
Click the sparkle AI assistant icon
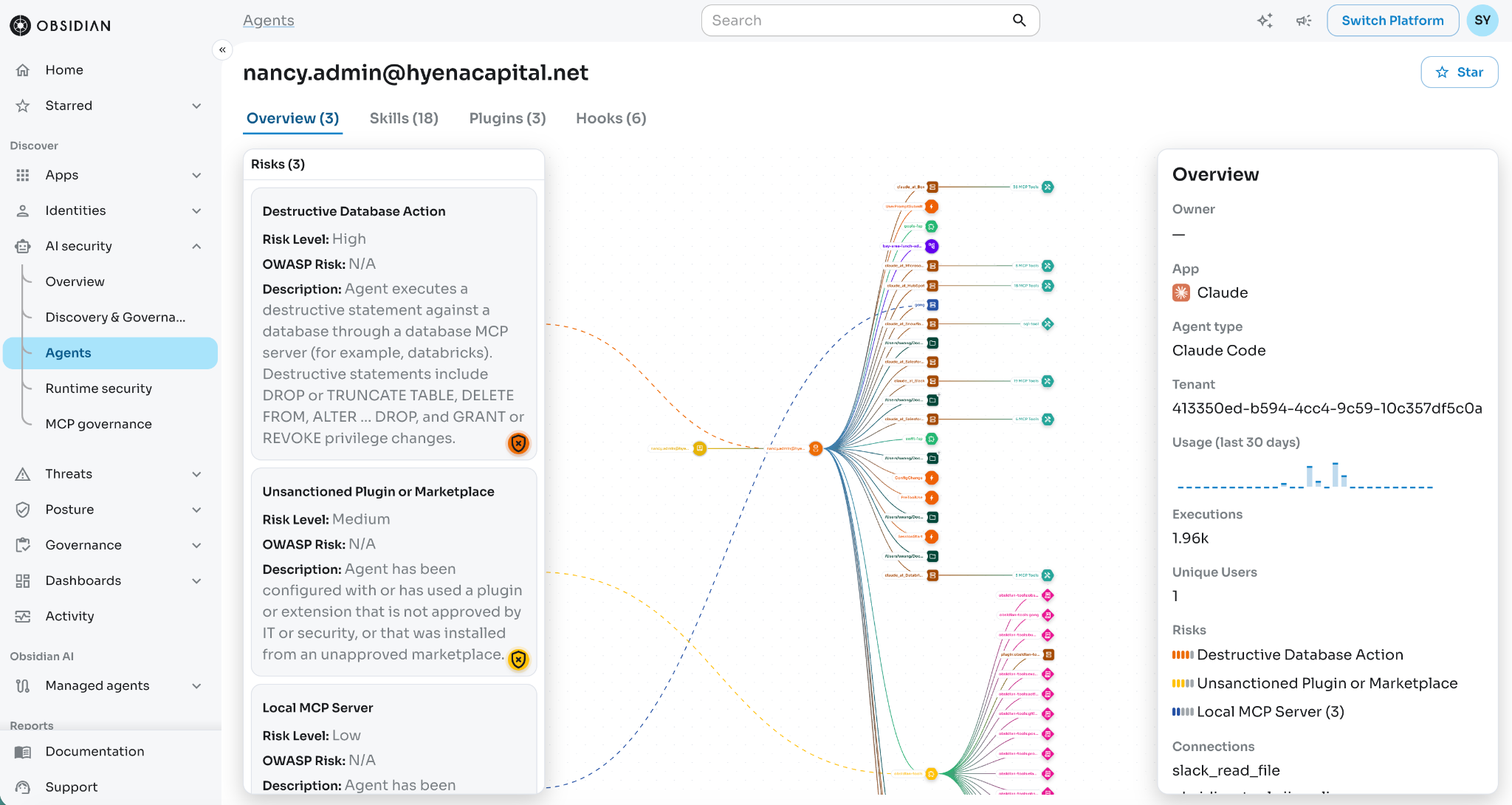coord(1265,21)
